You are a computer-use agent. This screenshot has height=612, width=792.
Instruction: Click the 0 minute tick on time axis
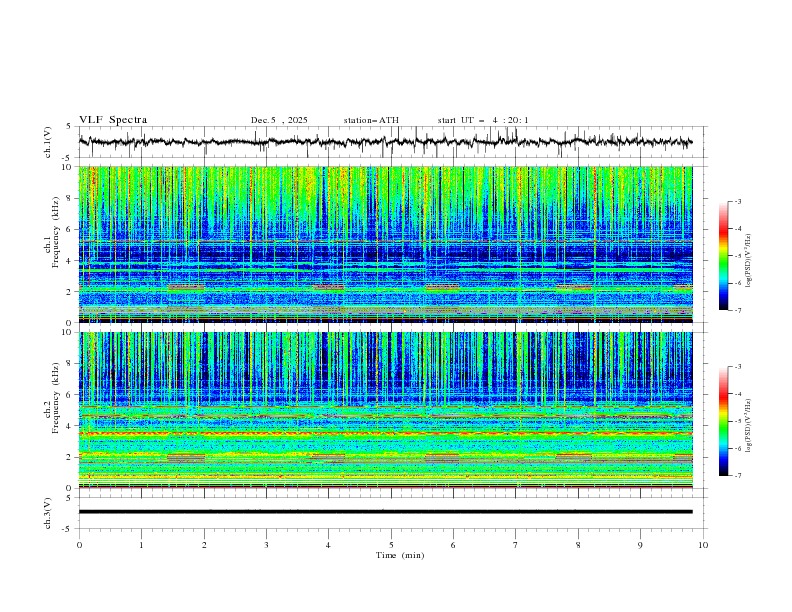coord(79,544)
